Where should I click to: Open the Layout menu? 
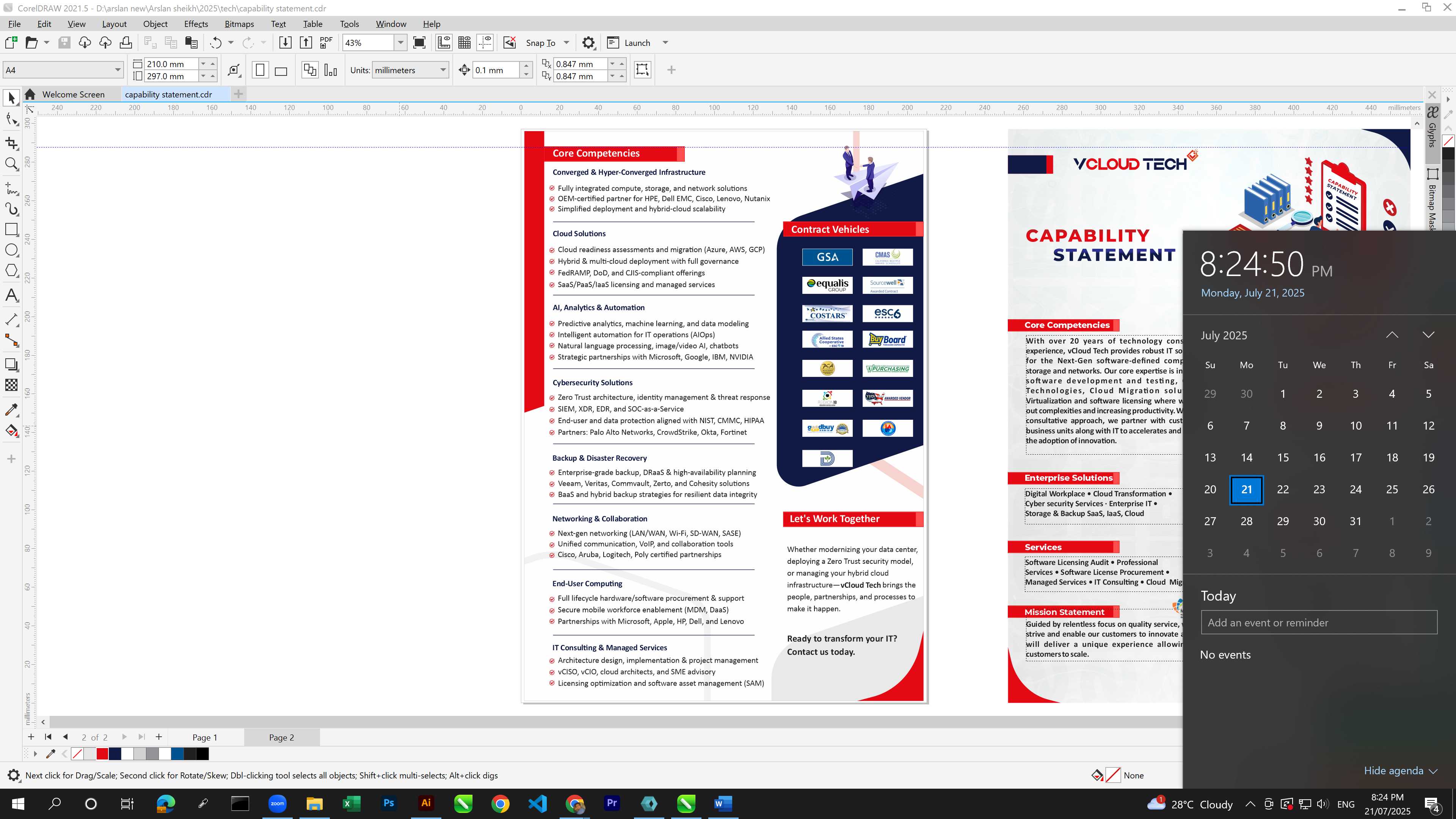[114, 24]
